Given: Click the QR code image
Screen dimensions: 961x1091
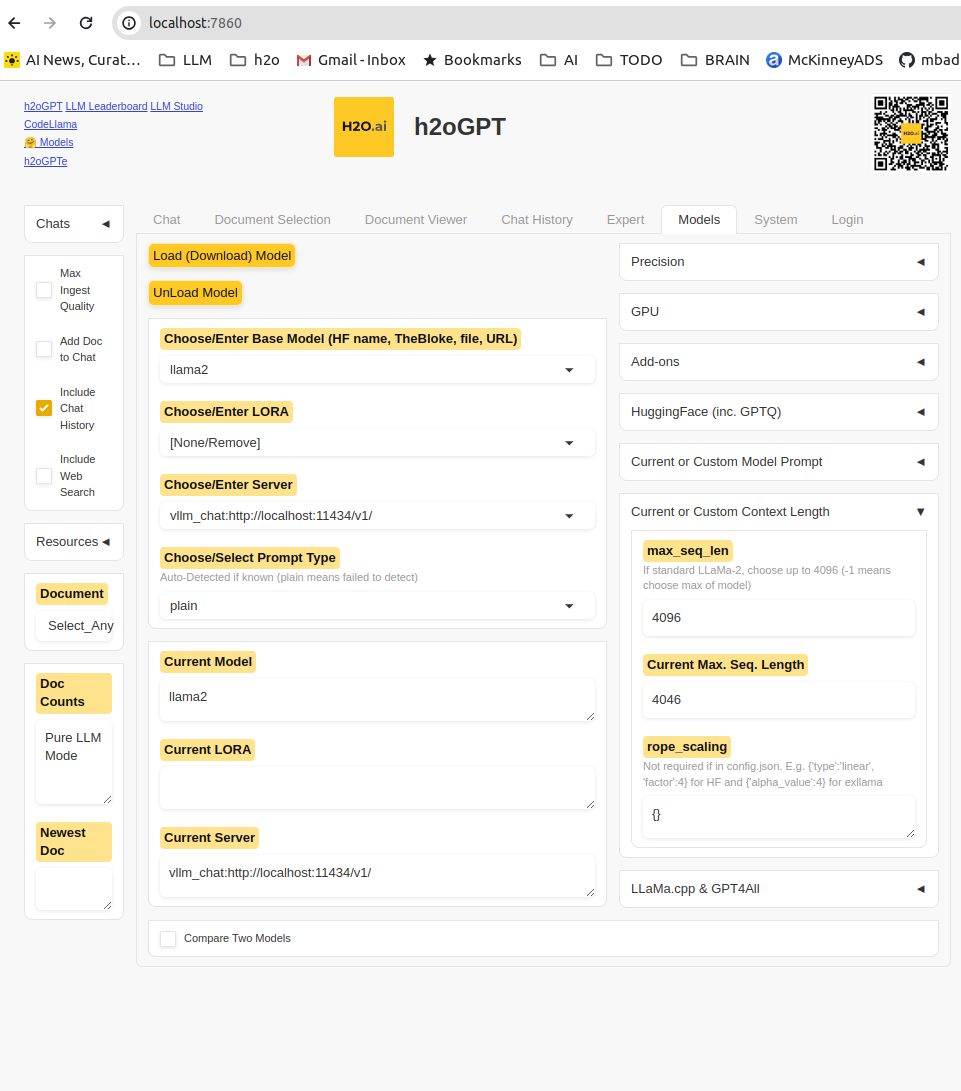Looking at the screenshot, I should (910, 133).
